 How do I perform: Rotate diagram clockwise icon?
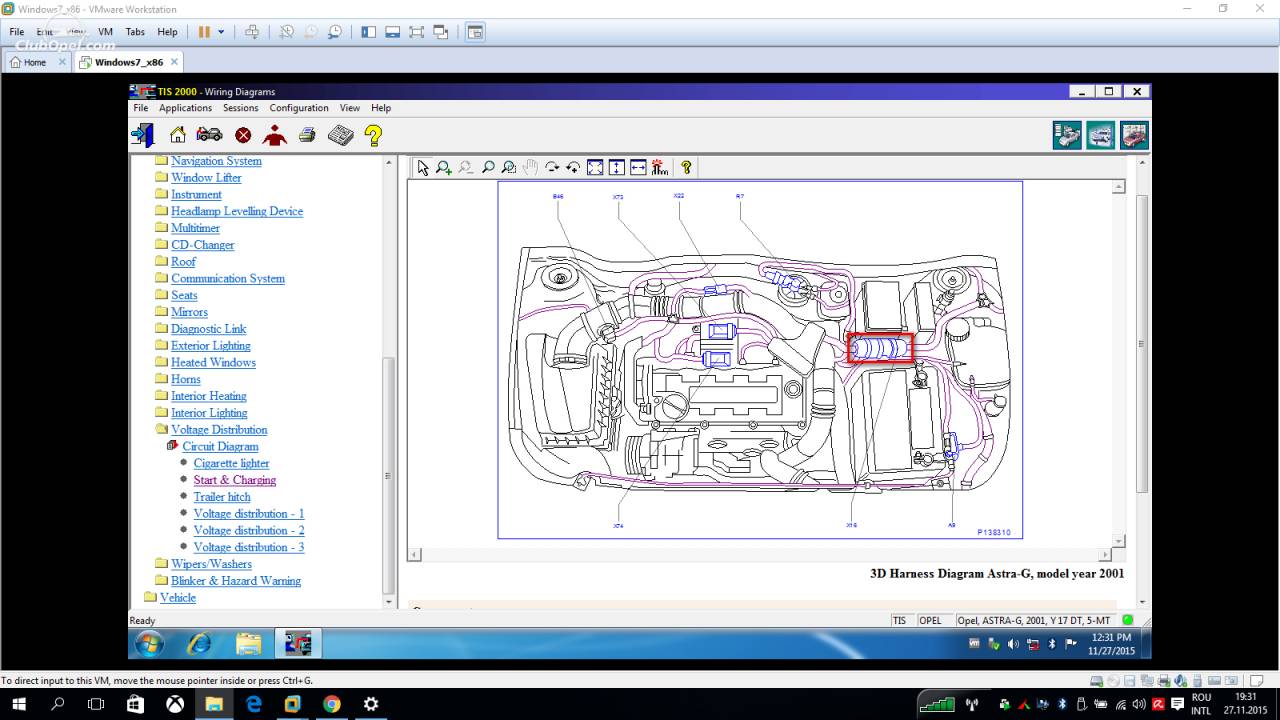[552, 168]
